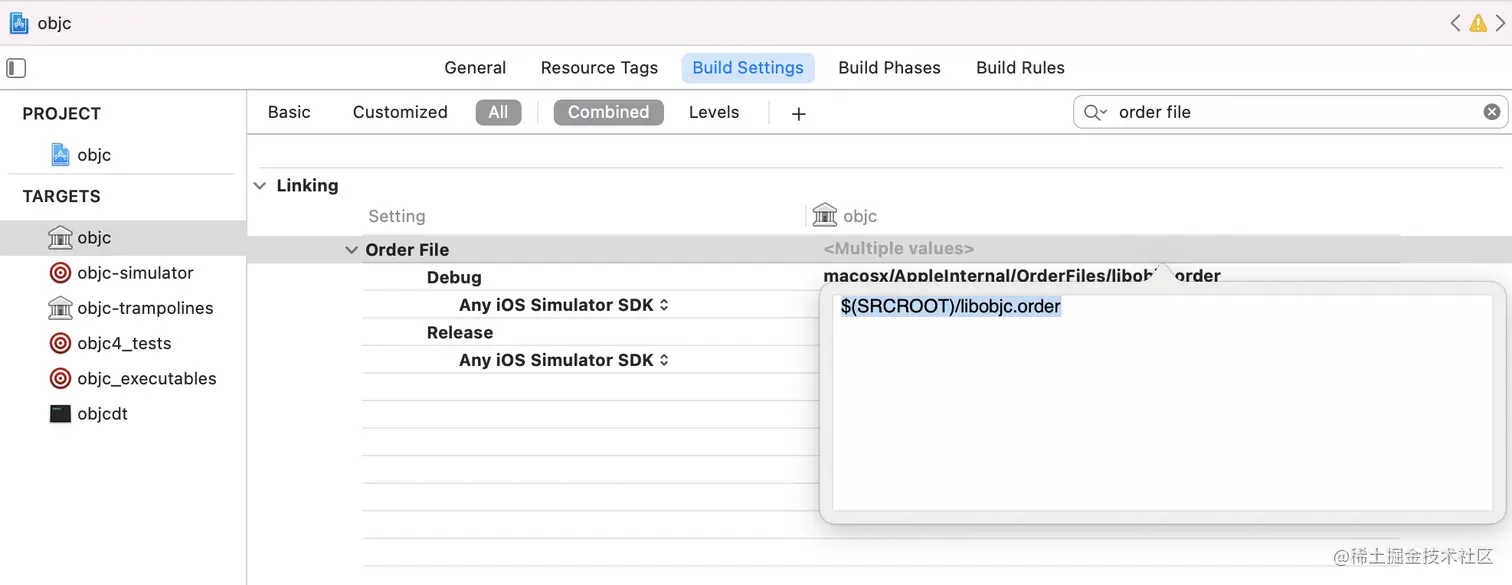Screen dimensions: 1512x585
Task: Open the Resource Tags tab
Action: point(599,68)
